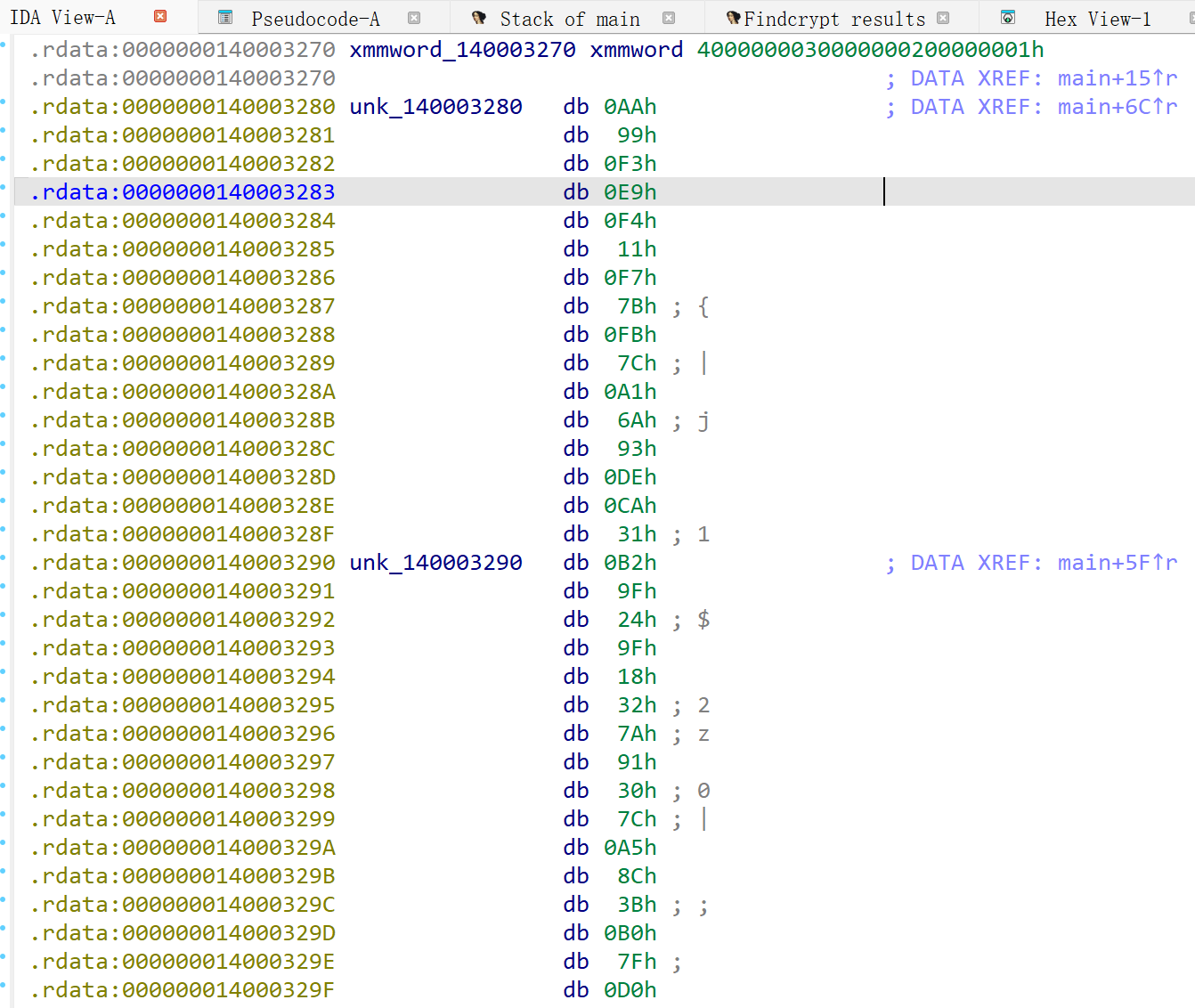Image resolution: width=1195 pixels, height=1008 pixels.
Task: Switch to the Pseudocode-A tab
Action: click(315, 19)
